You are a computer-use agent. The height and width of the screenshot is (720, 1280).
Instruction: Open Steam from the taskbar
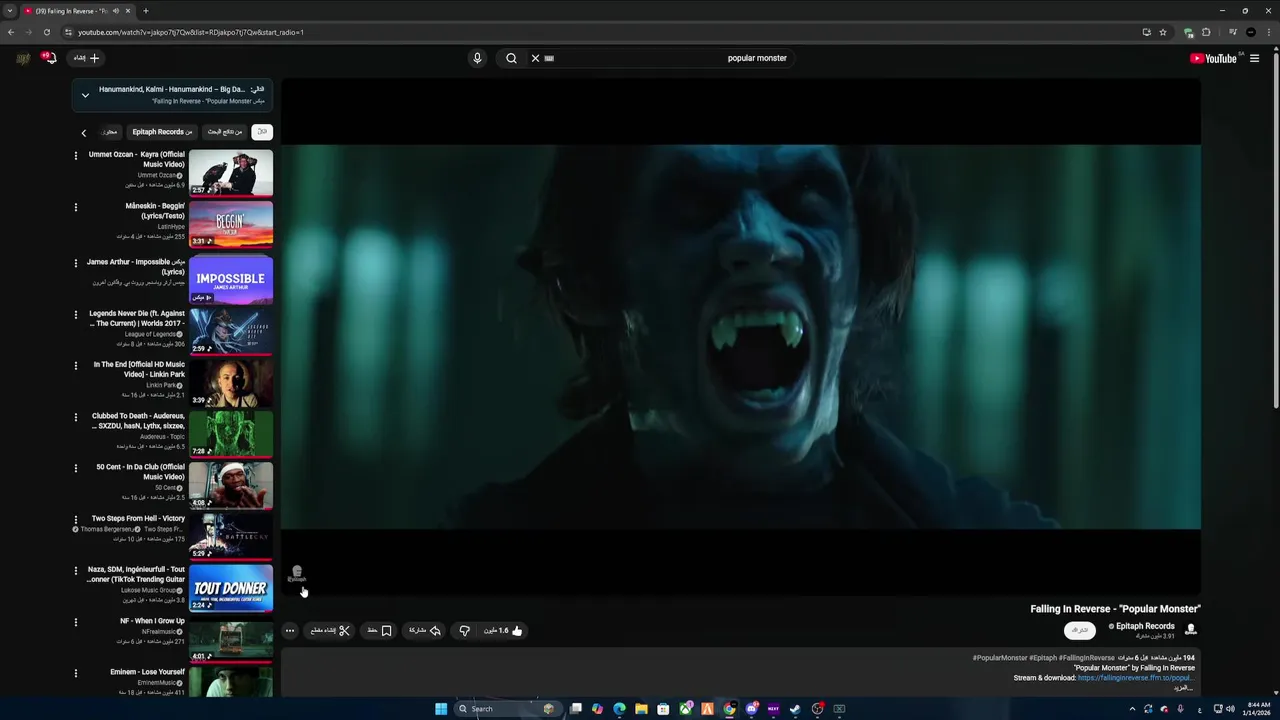click(795, 709)
